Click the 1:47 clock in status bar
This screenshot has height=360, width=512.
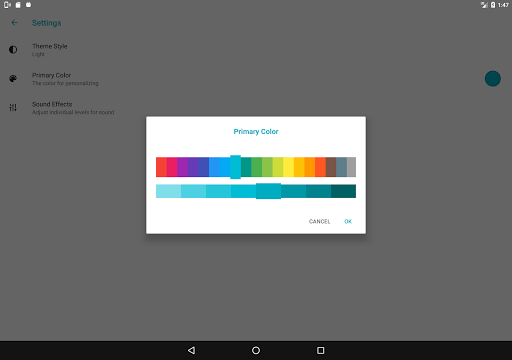point(503,5)
